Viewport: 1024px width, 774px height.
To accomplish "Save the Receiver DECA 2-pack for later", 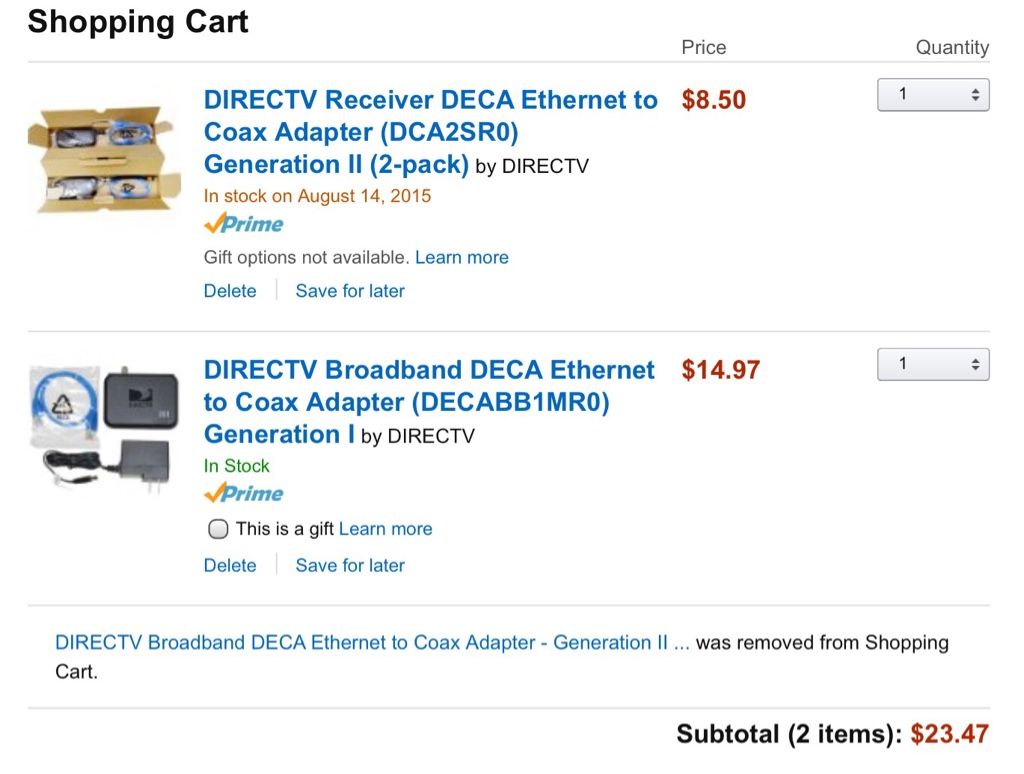I will coord(350,291).
